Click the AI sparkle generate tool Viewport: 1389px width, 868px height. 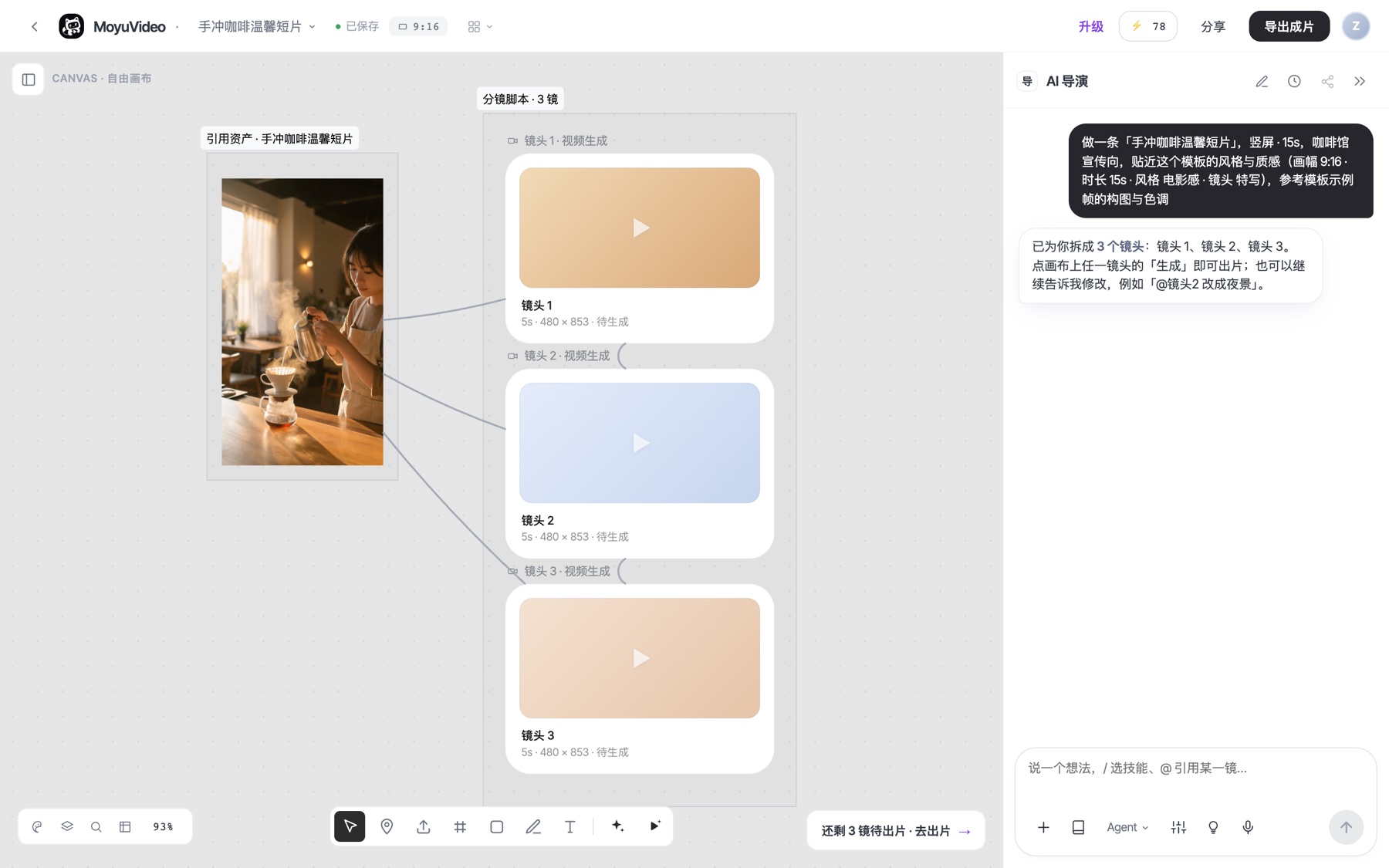pos(617,826)
